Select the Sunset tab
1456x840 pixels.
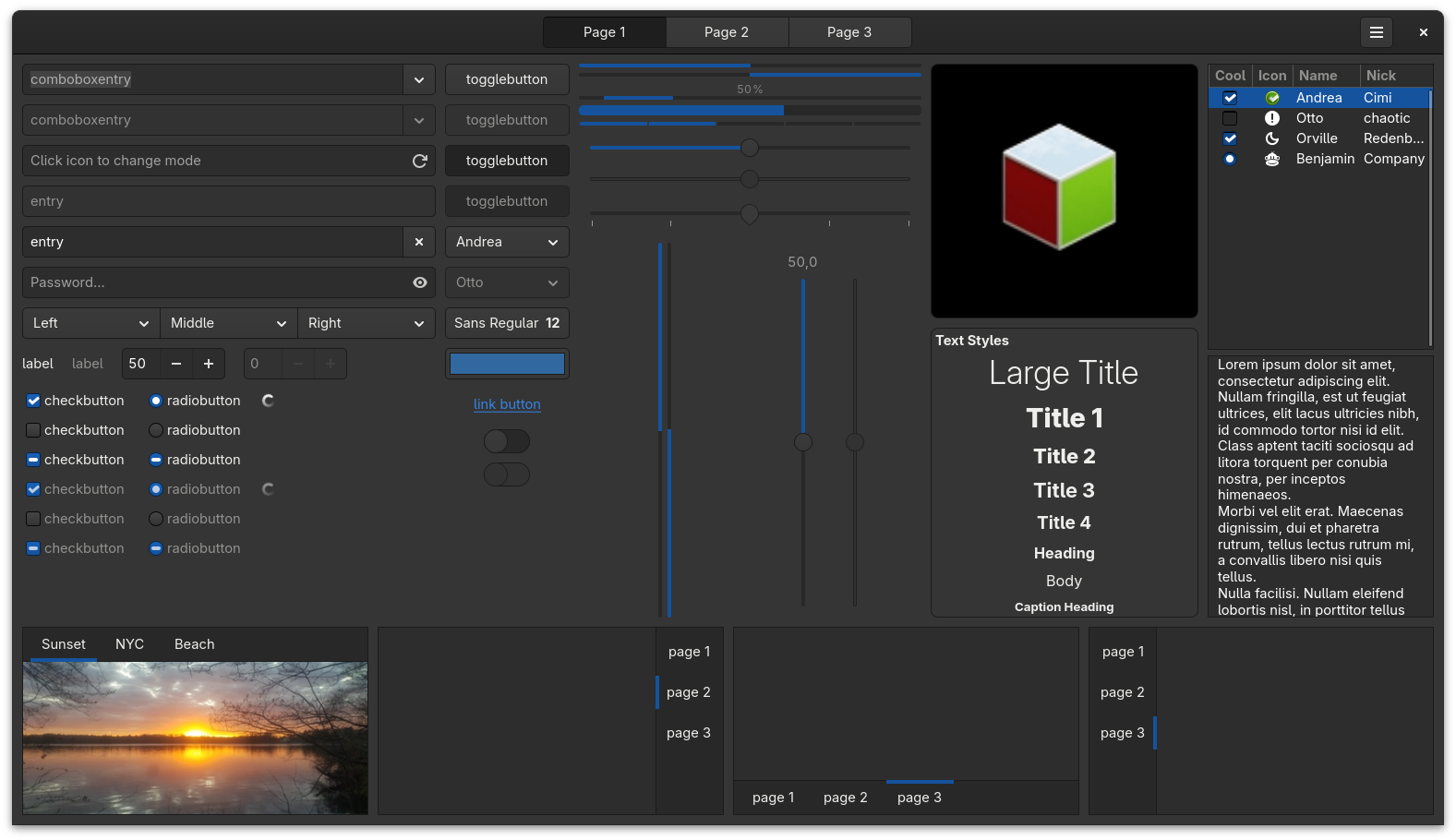point(64,644)
